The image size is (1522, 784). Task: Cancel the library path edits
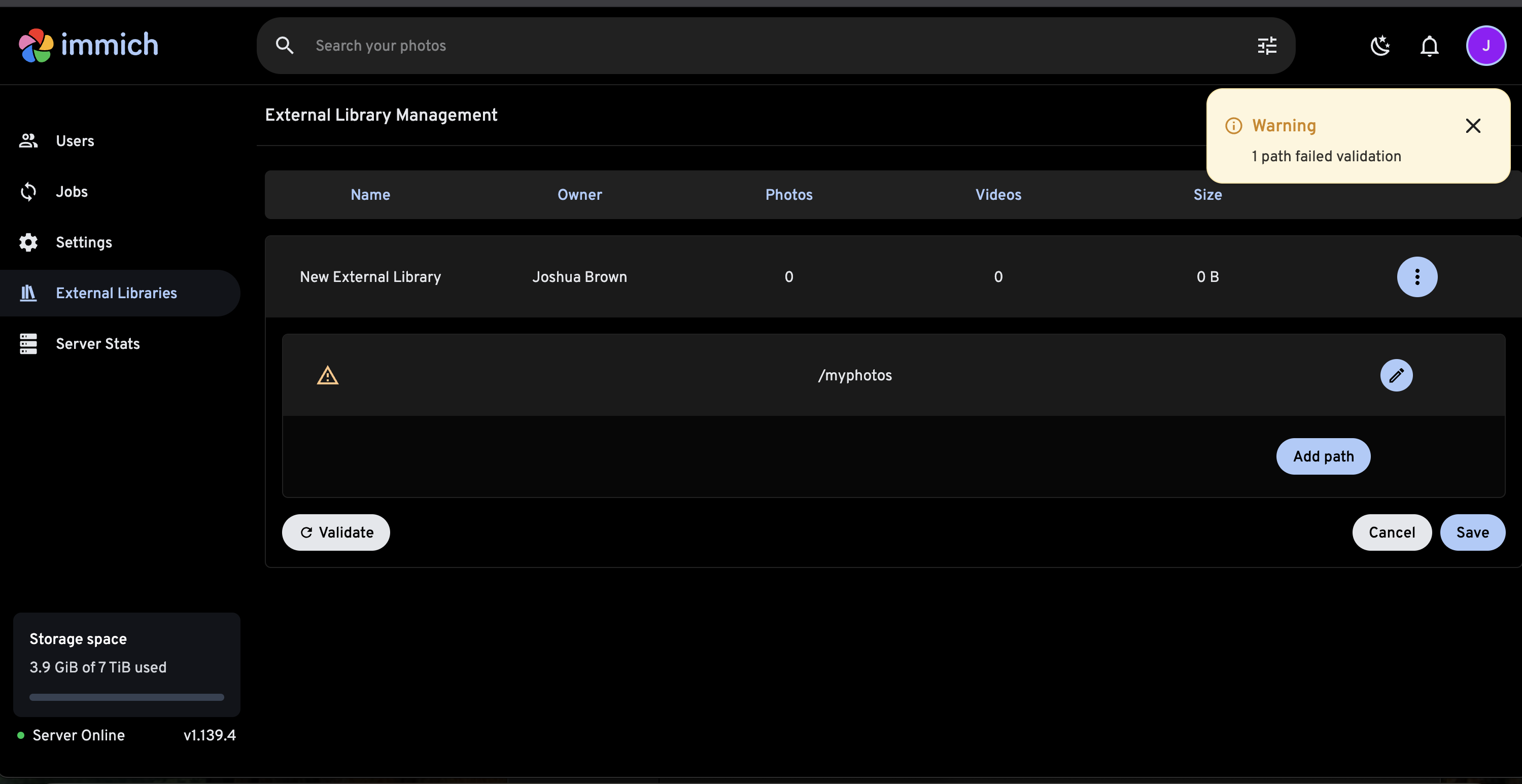coord(1391,532)
